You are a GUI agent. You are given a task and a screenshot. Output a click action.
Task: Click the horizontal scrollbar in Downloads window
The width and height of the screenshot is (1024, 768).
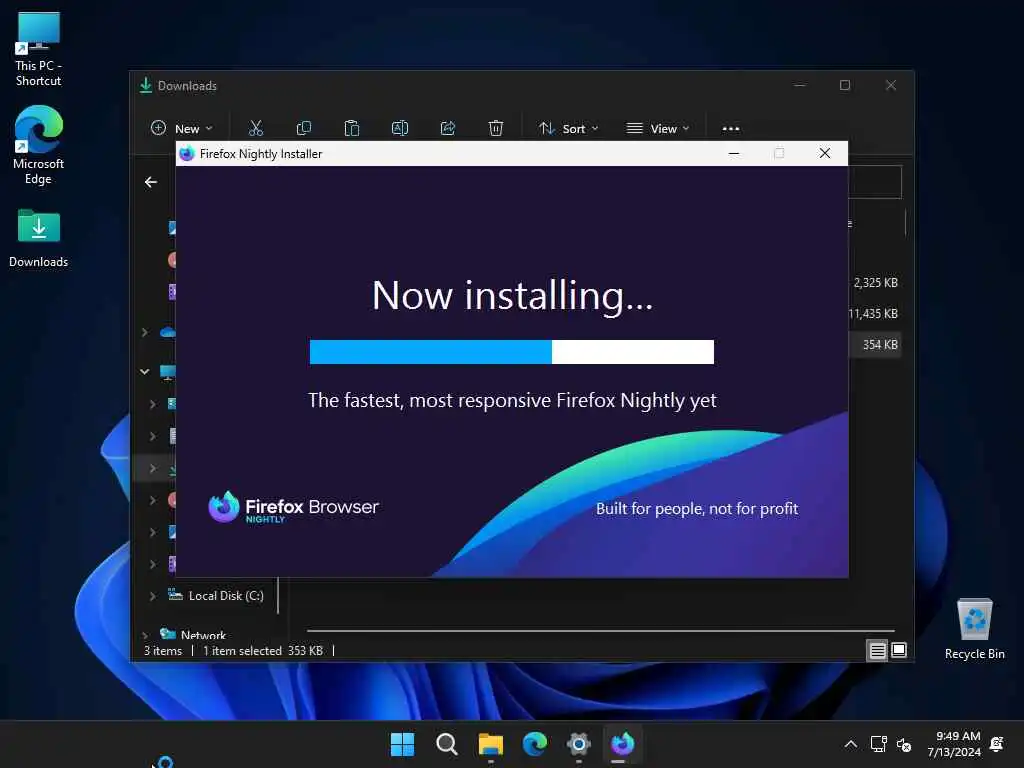(600, 631)
